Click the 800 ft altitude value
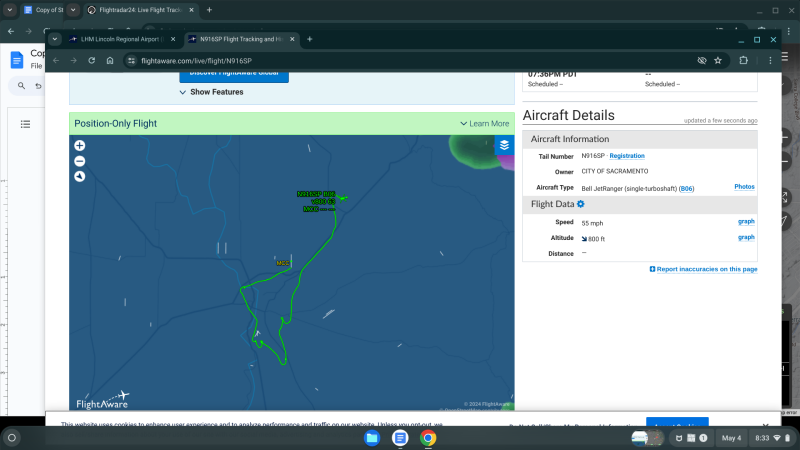800x450 pixels. click(596, 239)
